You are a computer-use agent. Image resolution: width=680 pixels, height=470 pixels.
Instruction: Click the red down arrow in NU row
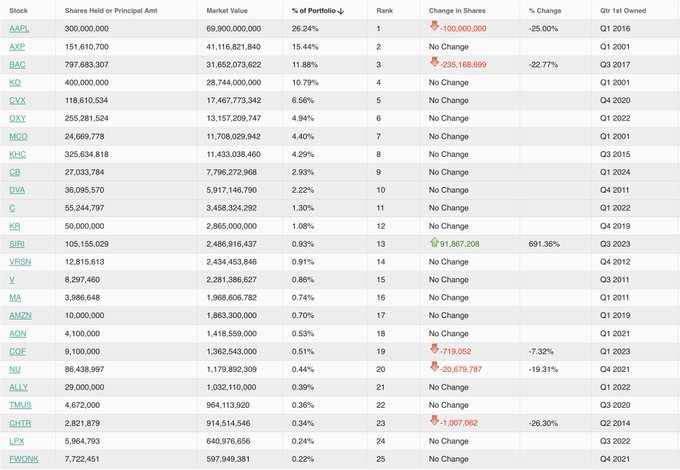[434, 367]
